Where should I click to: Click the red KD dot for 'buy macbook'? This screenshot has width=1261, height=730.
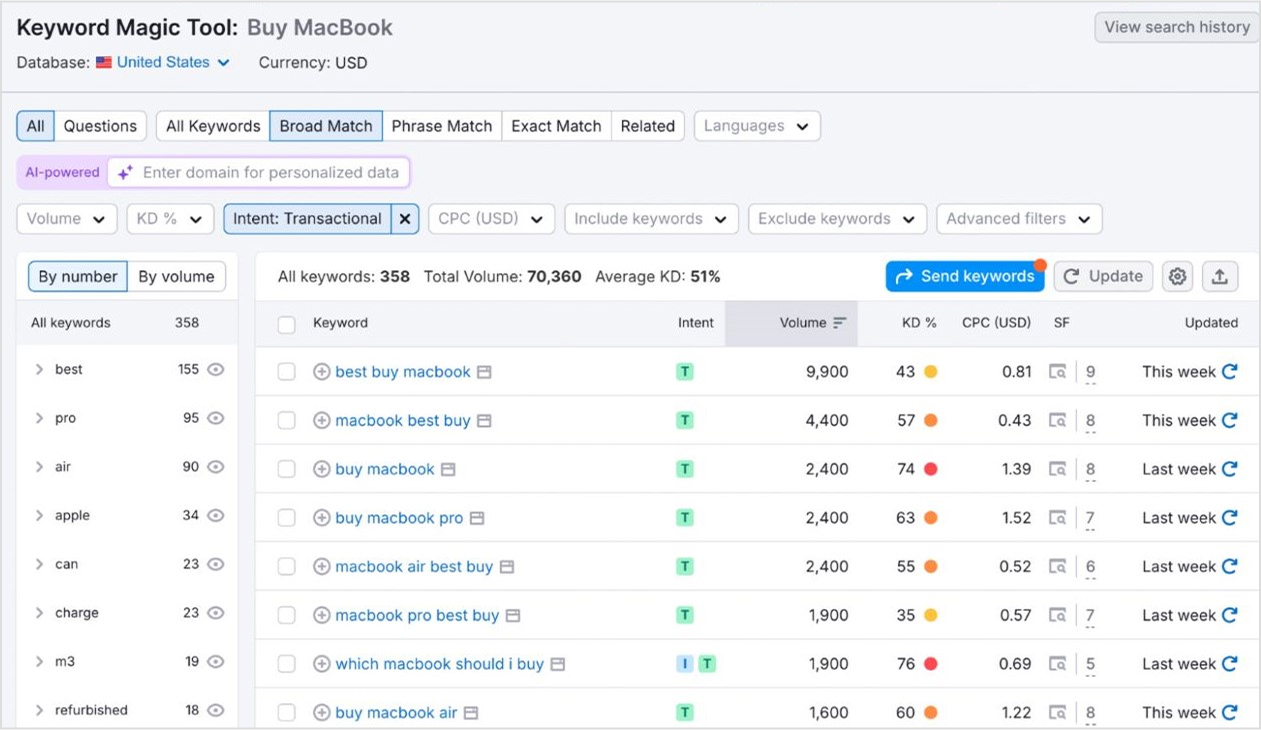click(x=930, y=469)
